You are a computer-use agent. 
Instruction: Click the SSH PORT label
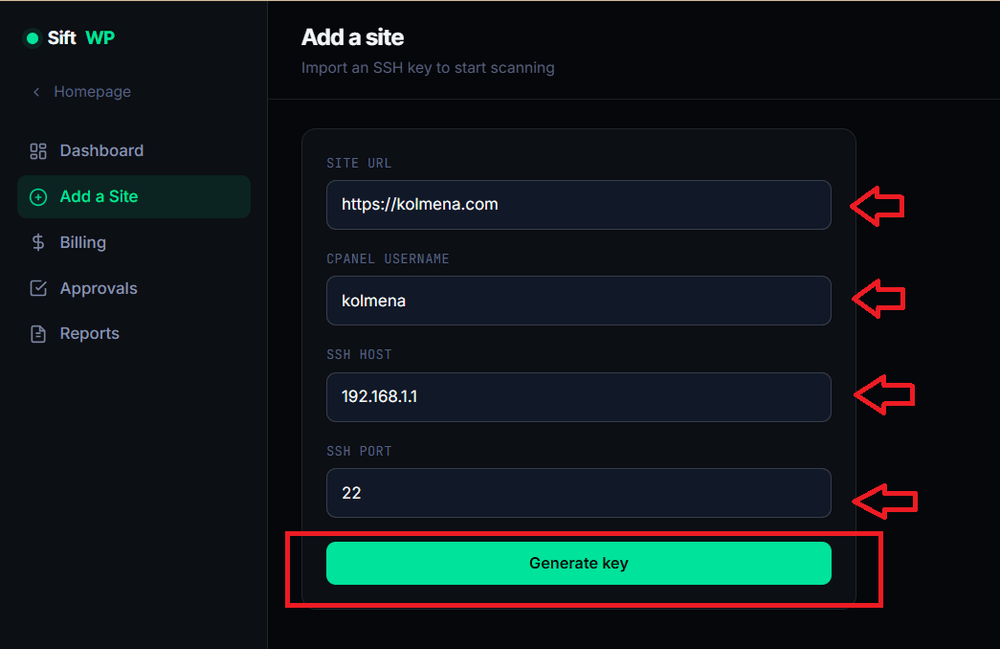359,451
